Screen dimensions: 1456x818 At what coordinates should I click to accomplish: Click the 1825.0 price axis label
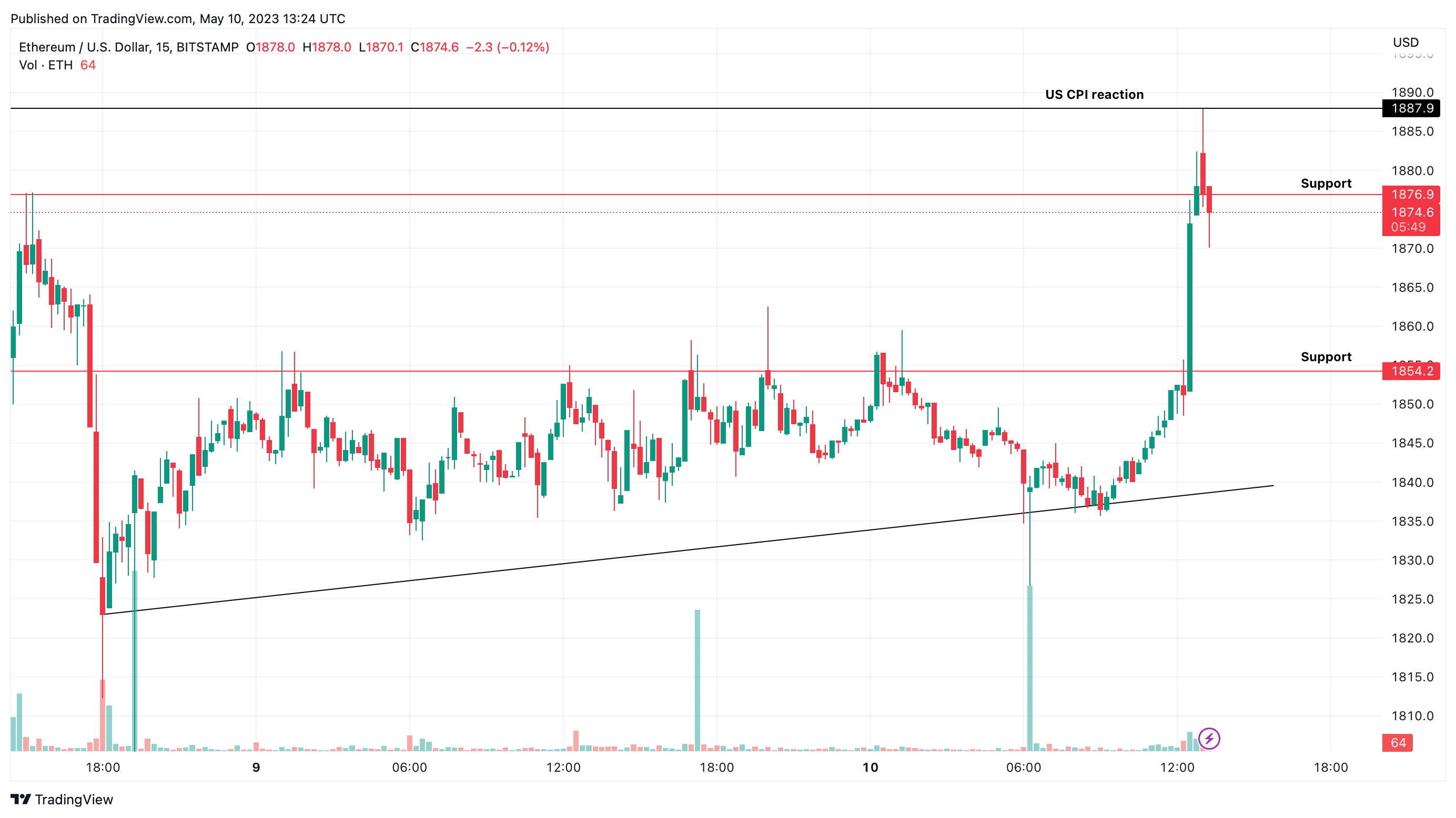pyautogui.click(x=1412, y=599)
